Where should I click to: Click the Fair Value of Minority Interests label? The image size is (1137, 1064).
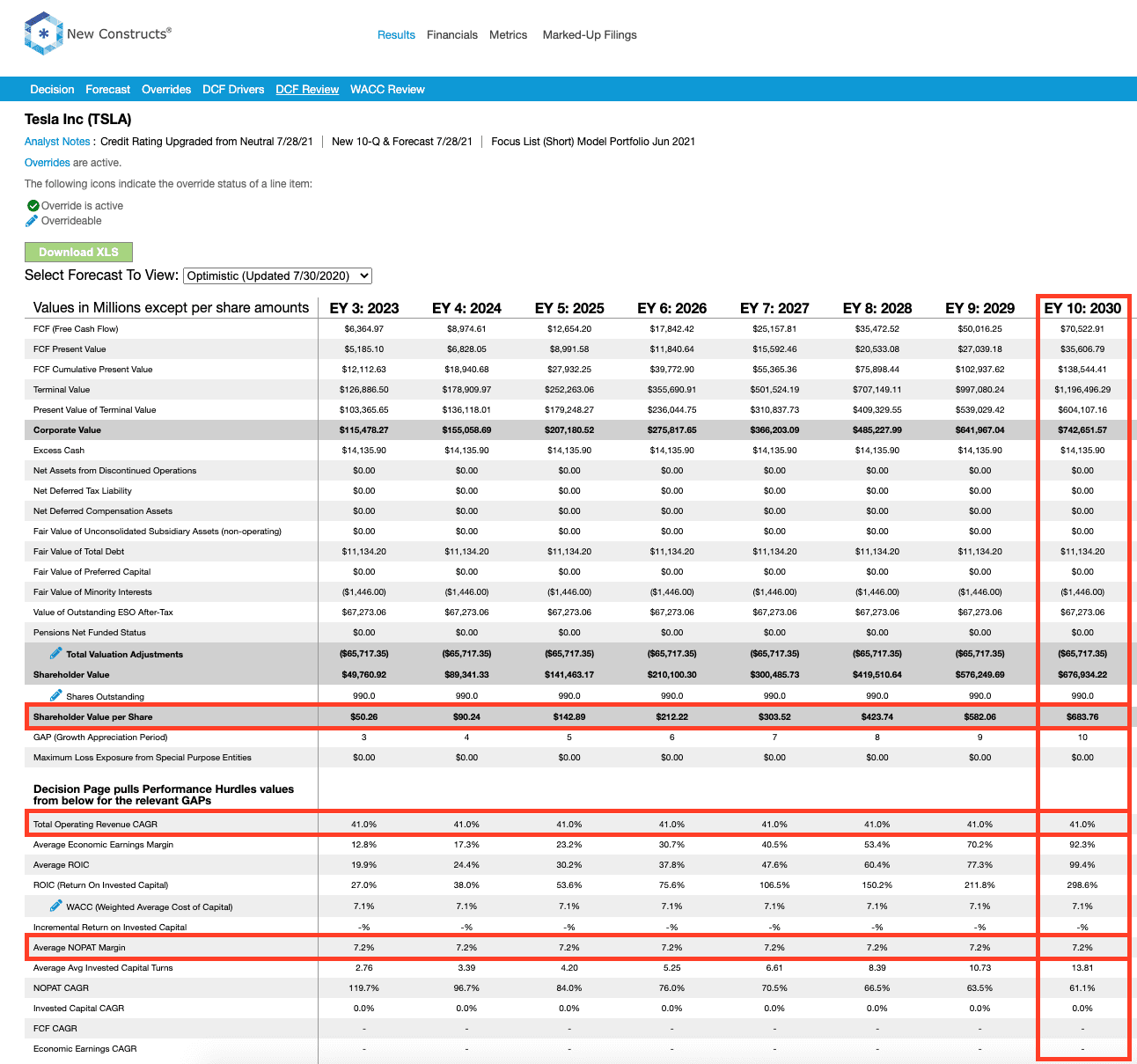point(92,592)
